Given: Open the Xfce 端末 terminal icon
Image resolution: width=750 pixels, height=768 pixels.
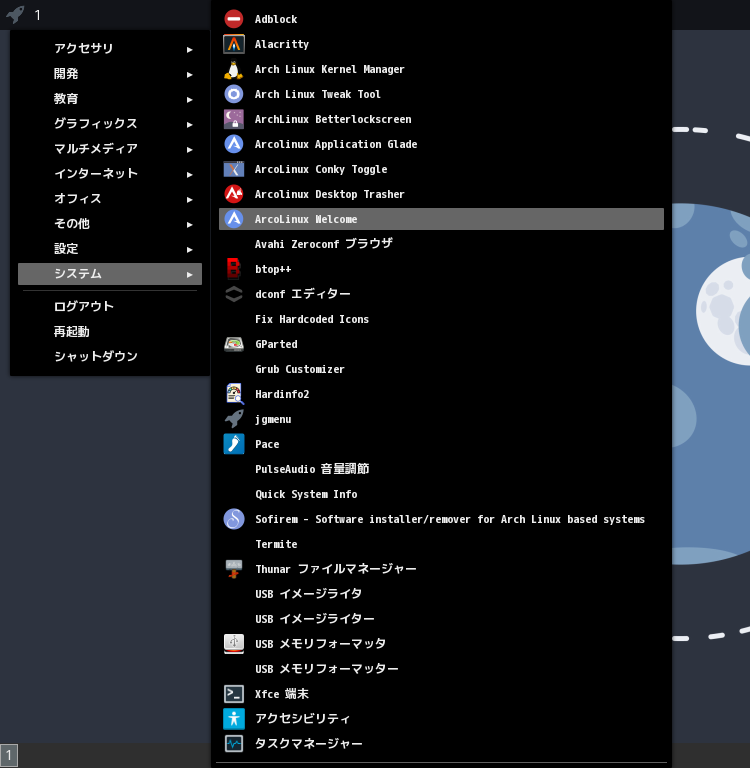Looking at the screenshot, I should [234, 694].
